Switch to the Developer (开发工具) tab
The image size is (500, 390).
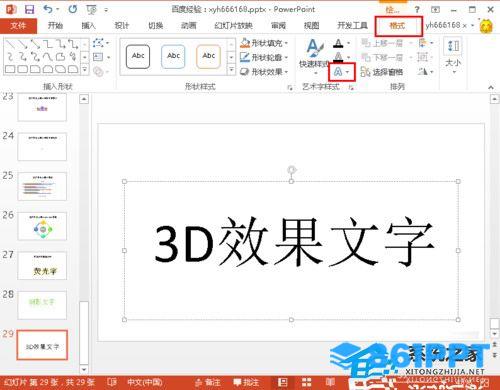click(352, 25)
